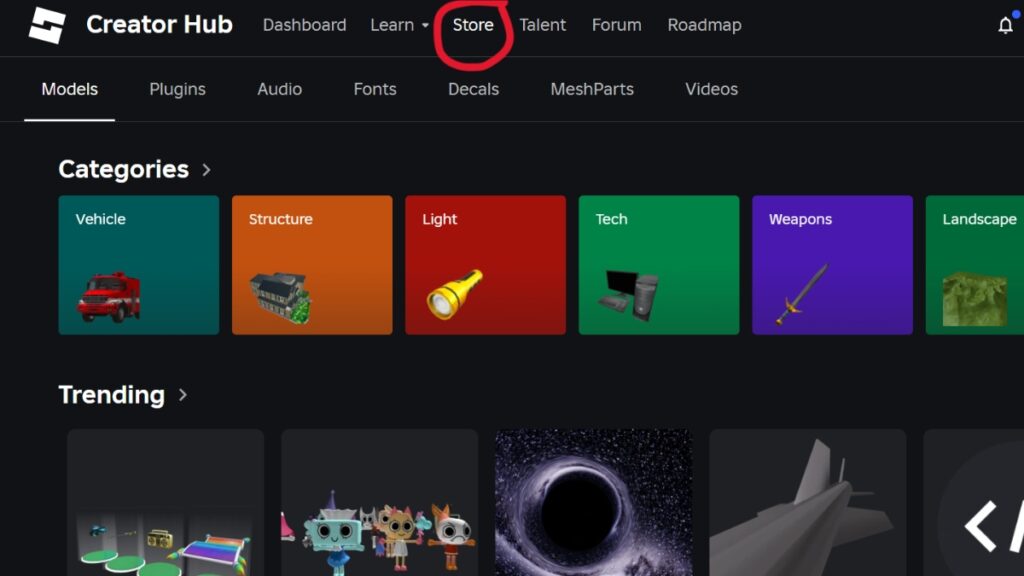This screenshot has height=576, width=1024.
Task: Open notifications with the bell icon
Action: [x=1005, y=26]
